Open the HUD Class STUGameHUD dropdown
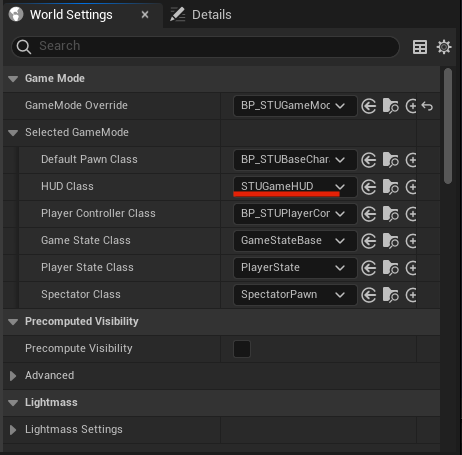 [295, 187]
